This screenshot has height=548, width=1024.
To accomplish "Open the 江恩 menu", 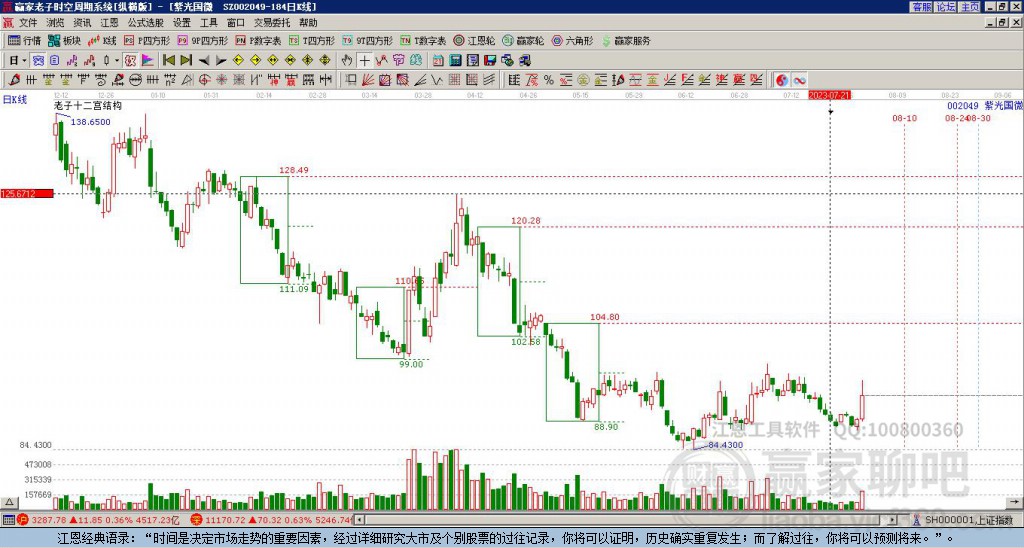I will (109, 23).
